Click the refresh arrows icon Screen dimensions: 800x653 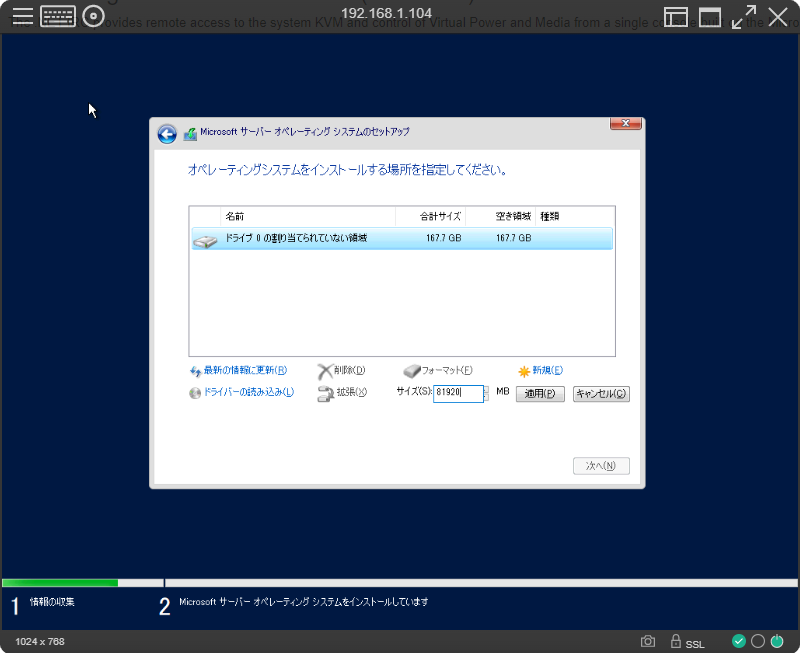(195, 372)
